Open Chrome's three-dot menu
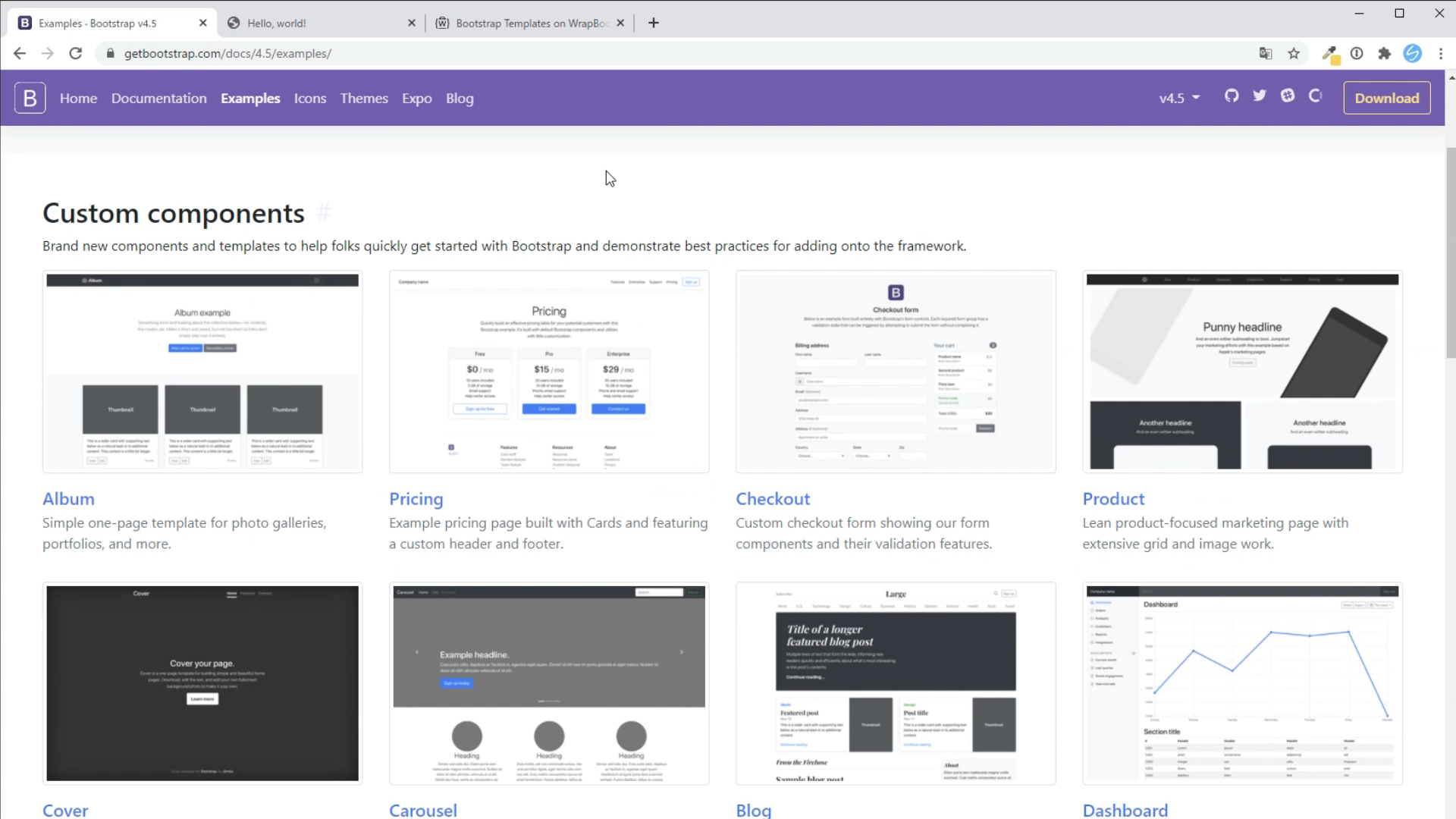Viewport: 1456px width, 819px height. pos(1440,53)
